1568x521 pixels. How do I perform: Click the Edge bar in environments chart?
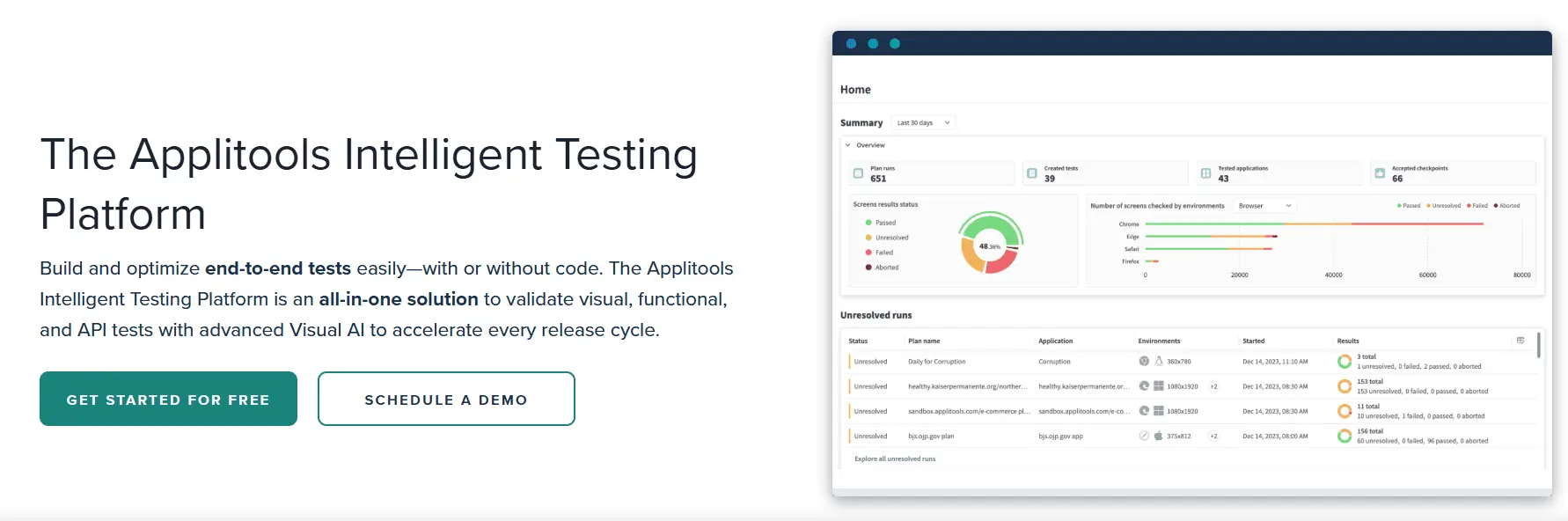coord(1211,237)
